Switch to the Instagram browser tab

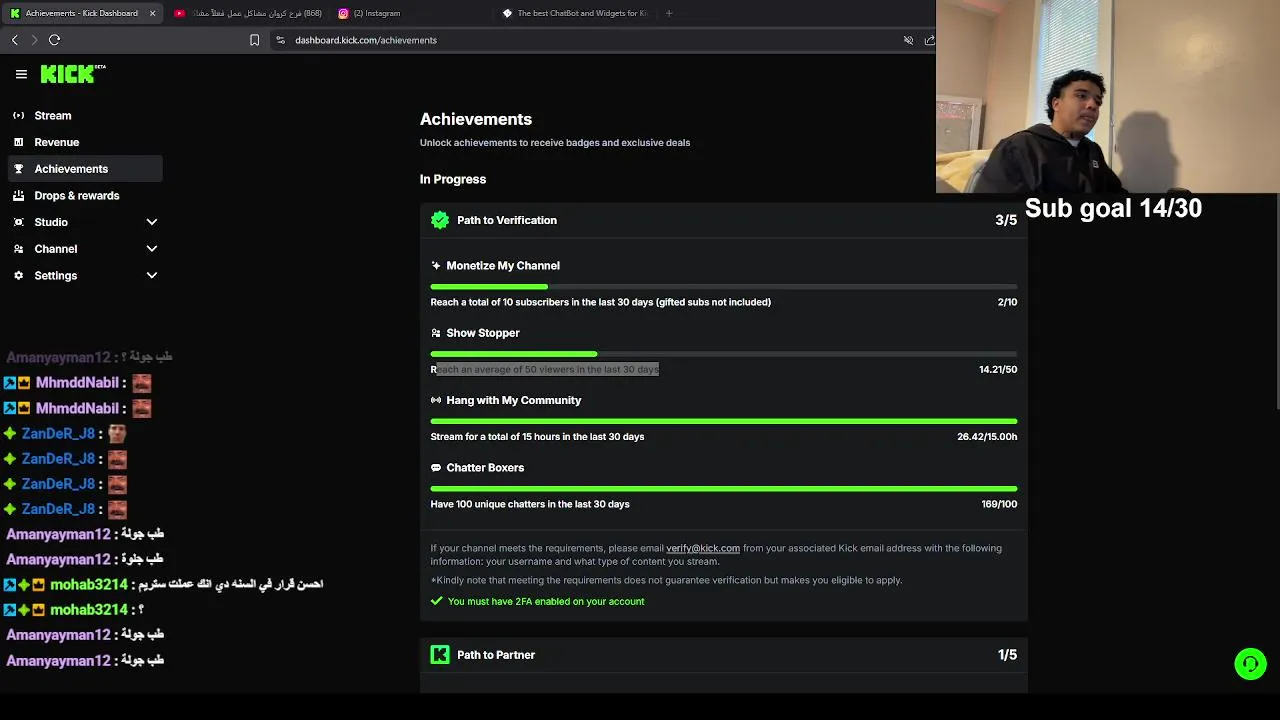412,13
